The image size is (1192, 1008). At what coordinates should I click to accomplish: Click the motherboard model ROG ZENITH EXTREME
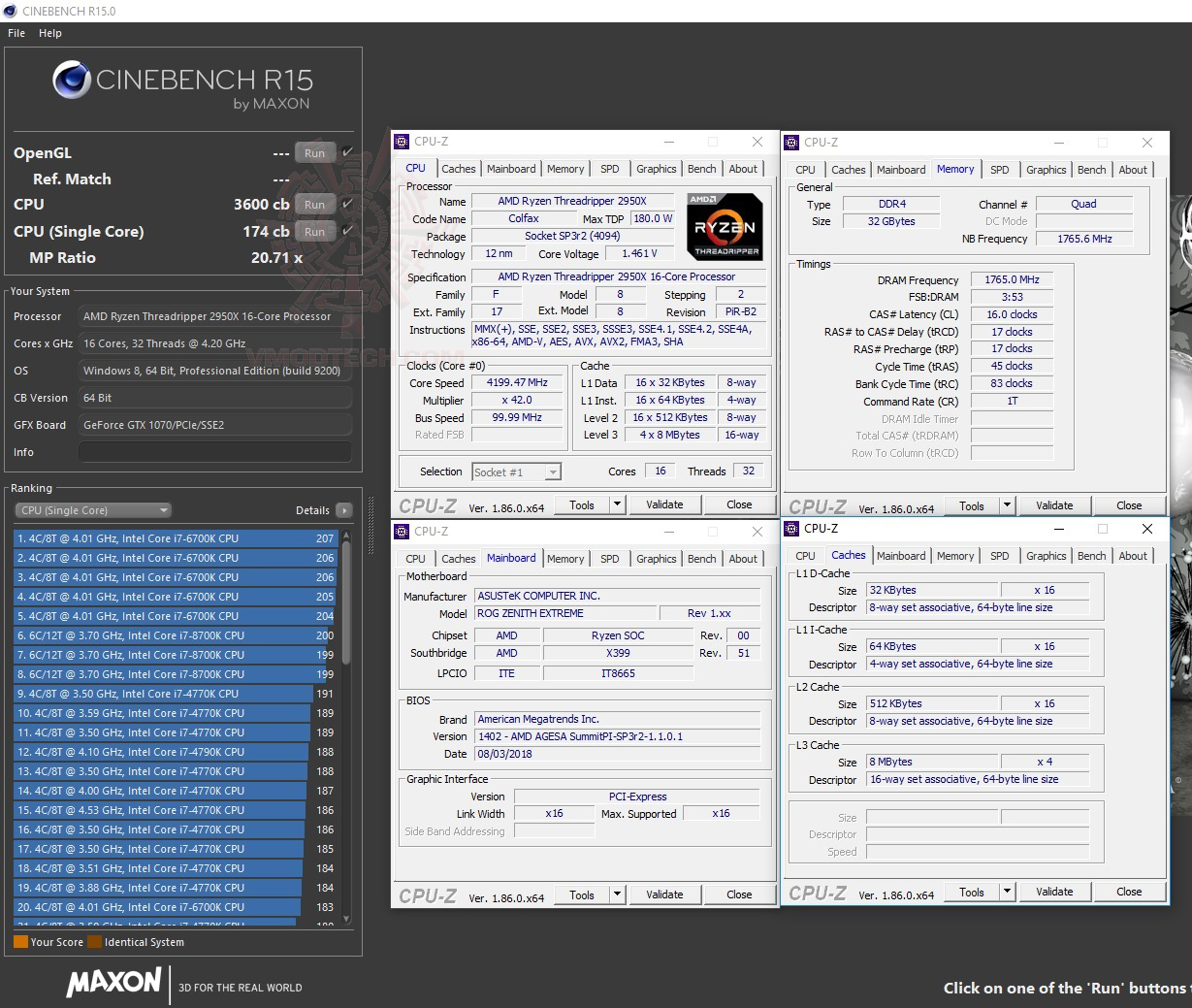tap(565, 613)
